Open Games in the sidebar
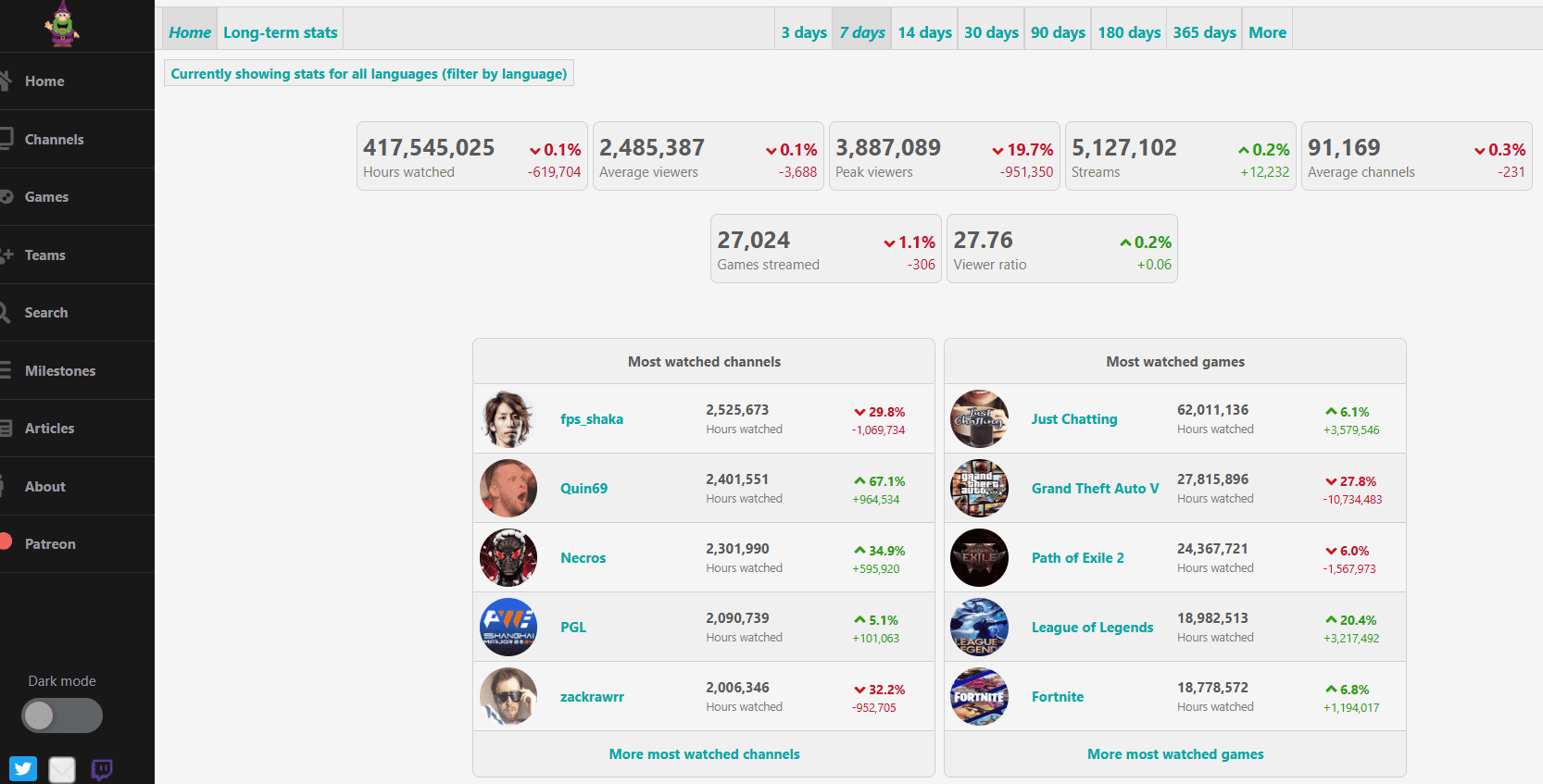 pyautogui.click(x=77, y=197)
